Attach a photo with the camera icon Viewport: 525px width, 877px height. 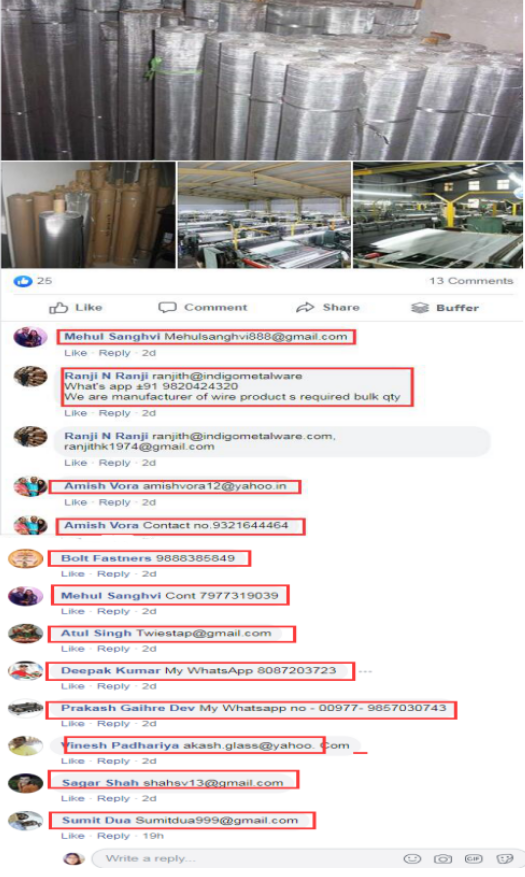pos(443,859)
